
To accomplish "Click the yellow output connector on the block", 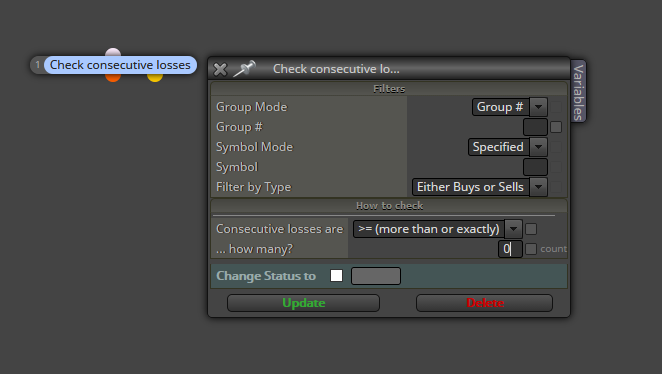I will (155, 78).
